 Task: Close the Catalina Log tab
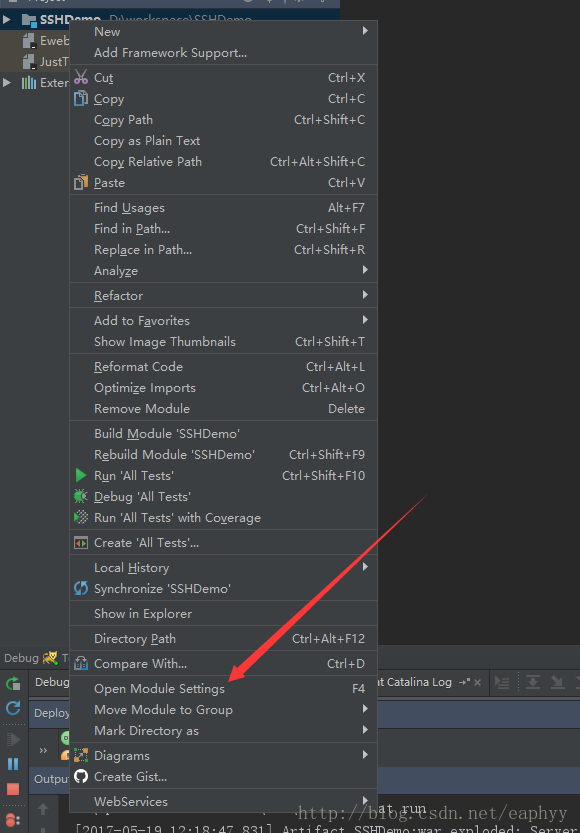coord(477,683)
